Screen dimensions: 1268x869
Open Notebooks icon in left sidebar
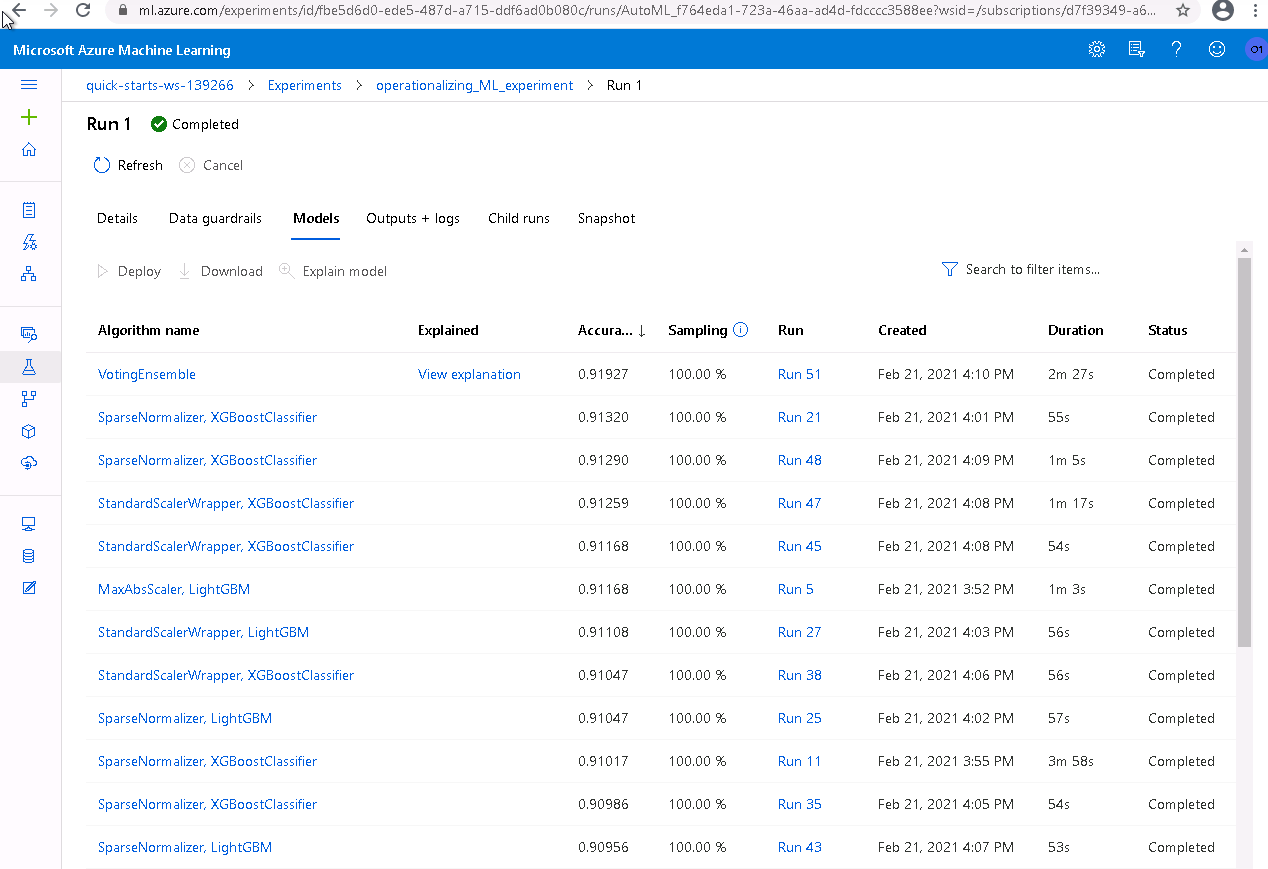tap(29, 210)
